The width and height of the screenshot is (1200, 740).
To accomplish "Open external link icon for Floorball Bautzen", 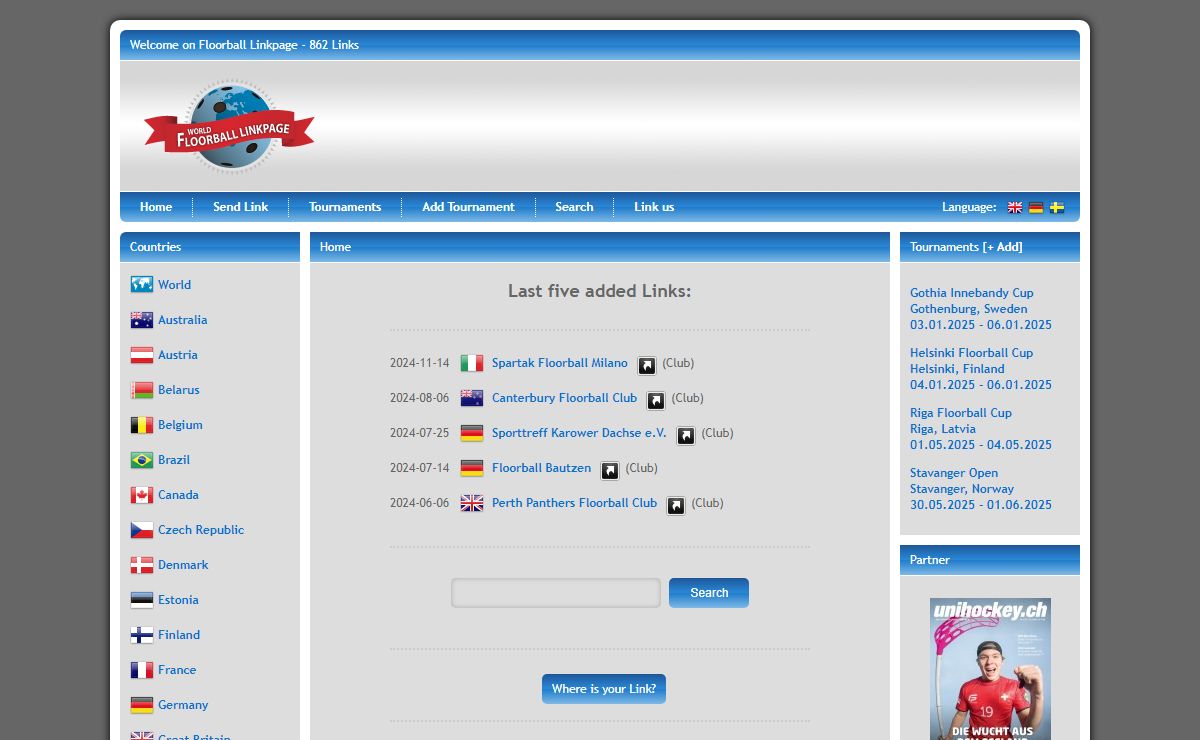I will tap(610, 470).
